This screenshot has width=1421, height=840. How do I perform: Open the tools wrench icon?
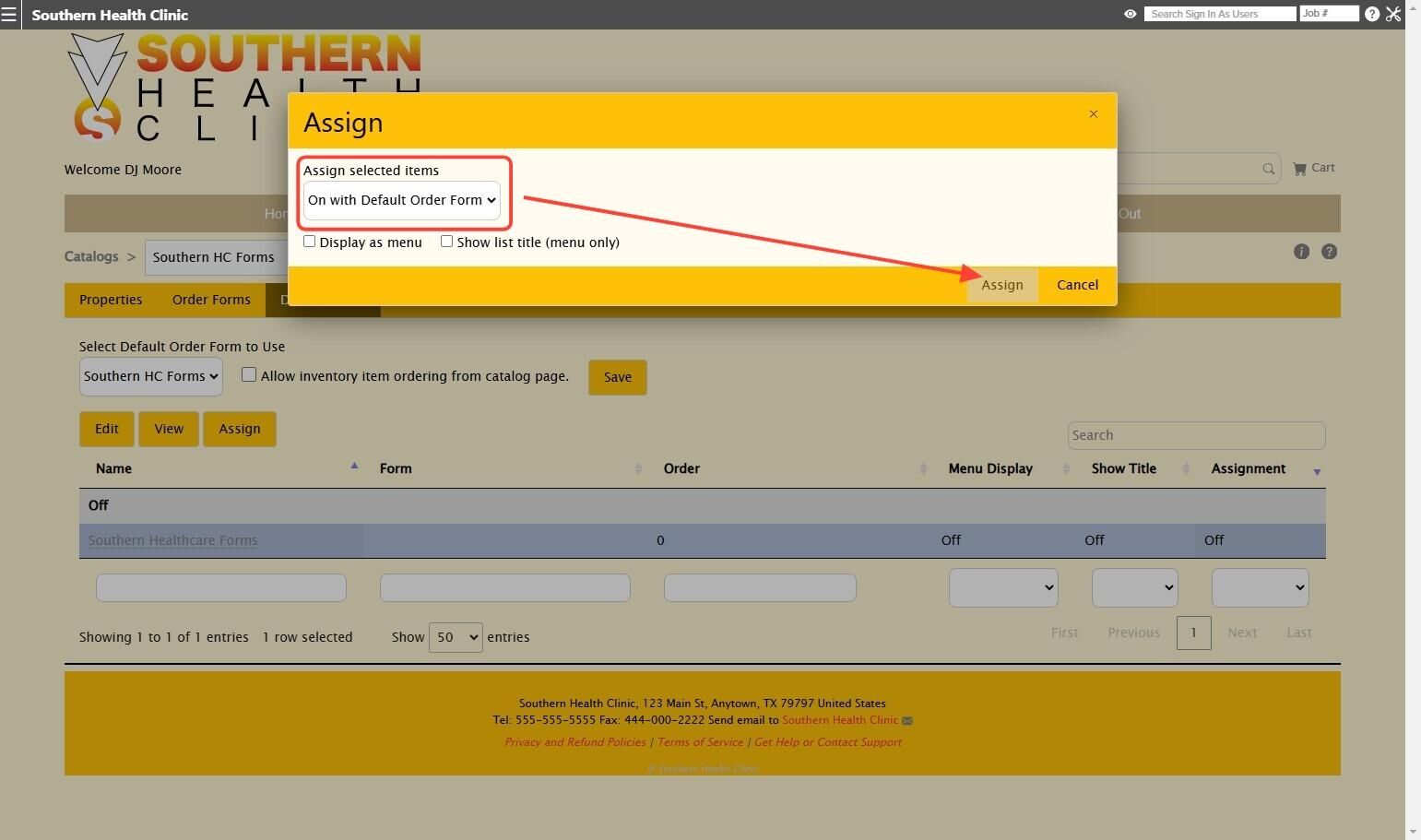tap(1393, 14)
